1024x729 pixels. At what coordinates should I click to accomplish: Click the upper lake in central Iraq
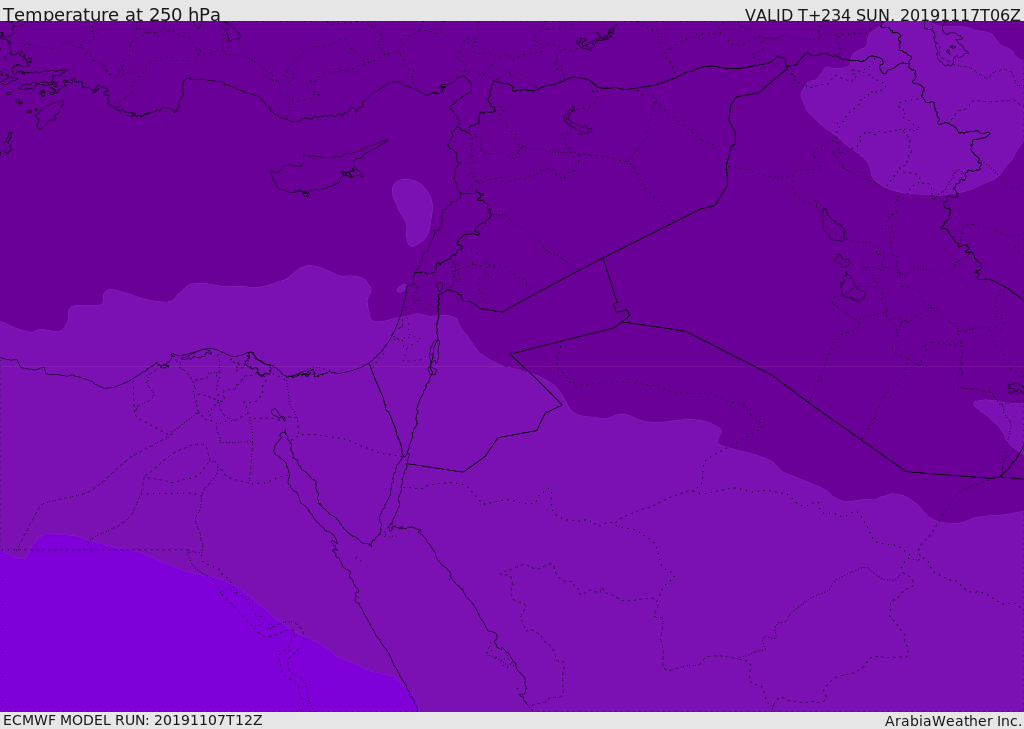(832, 225)
